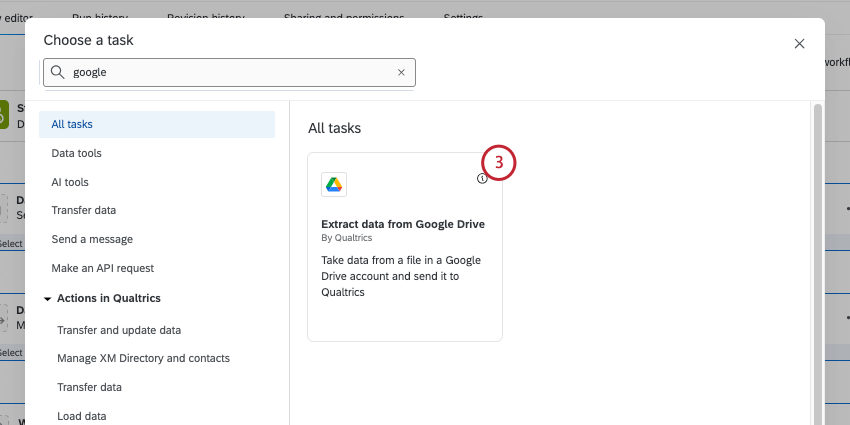
Task: Clear the google search text
Action: [x=401, y=72]
